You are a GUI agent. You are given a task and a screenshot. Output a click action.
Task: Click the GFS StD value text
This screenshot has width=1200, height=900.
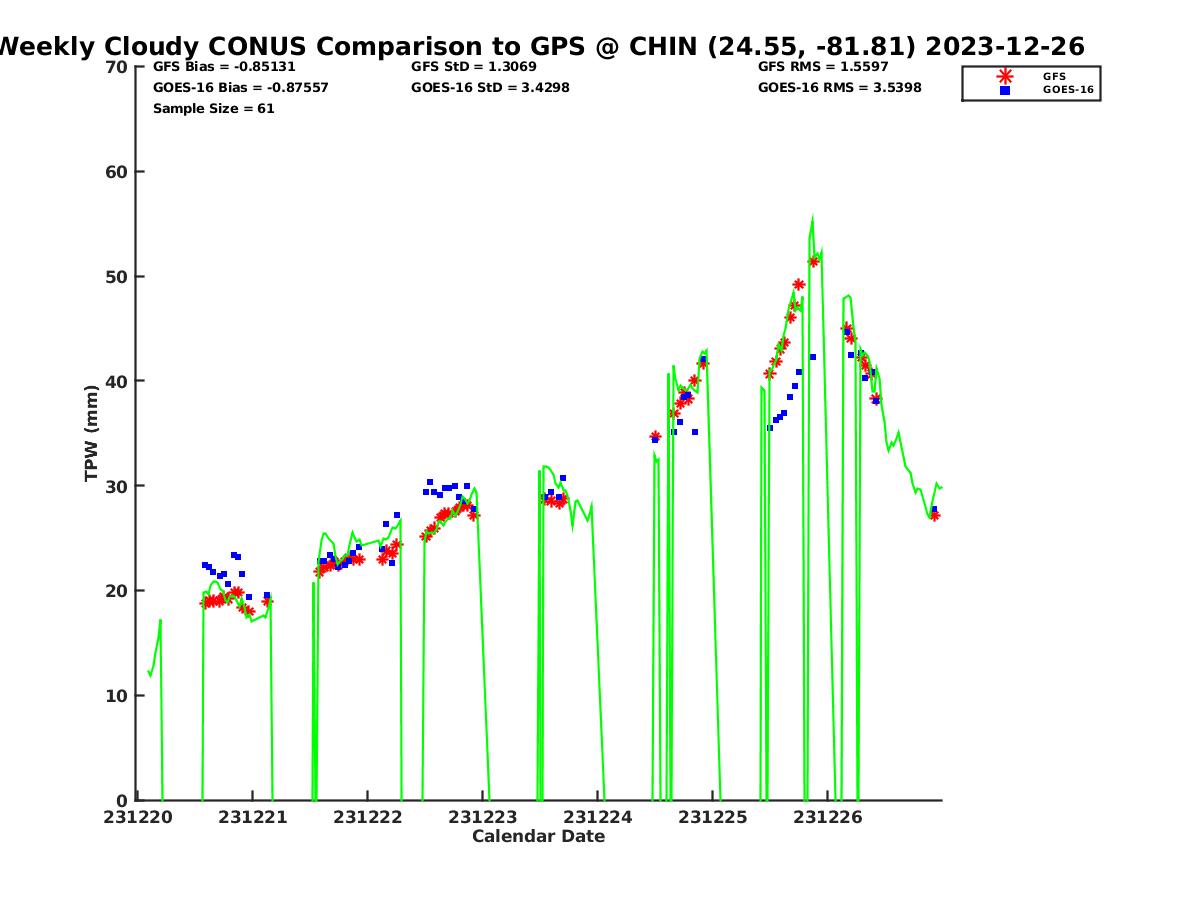point(474,67)
